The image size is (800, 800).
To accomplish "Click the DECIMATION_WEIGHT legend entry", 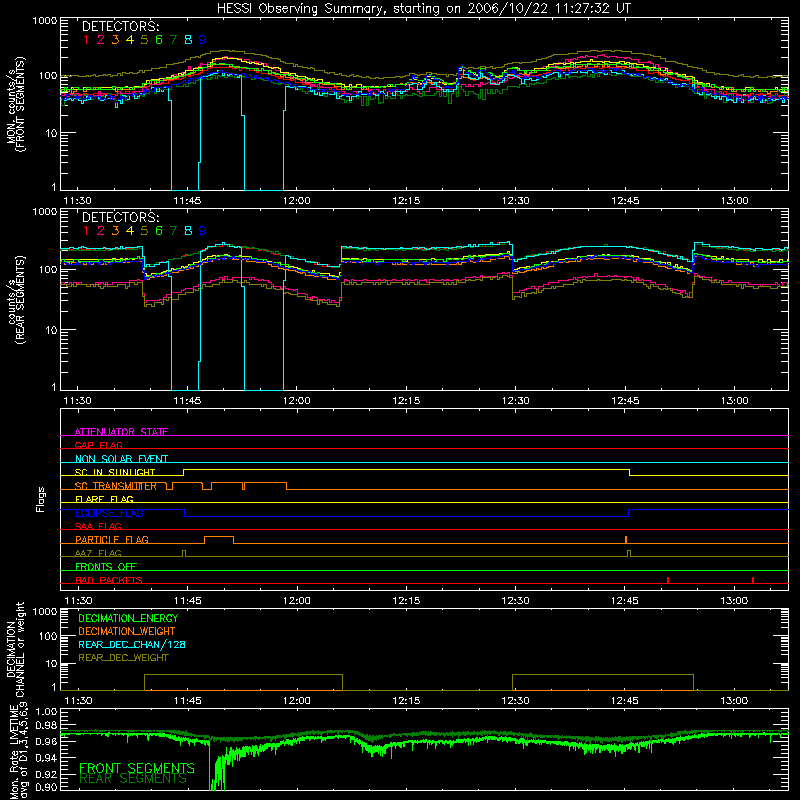I will (127, 631).
